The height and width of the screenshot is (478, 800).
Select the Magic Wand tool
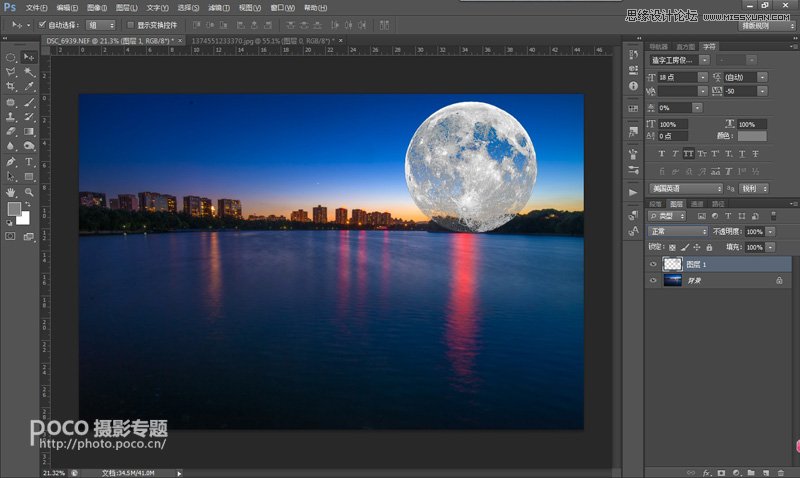coord(29,72)
